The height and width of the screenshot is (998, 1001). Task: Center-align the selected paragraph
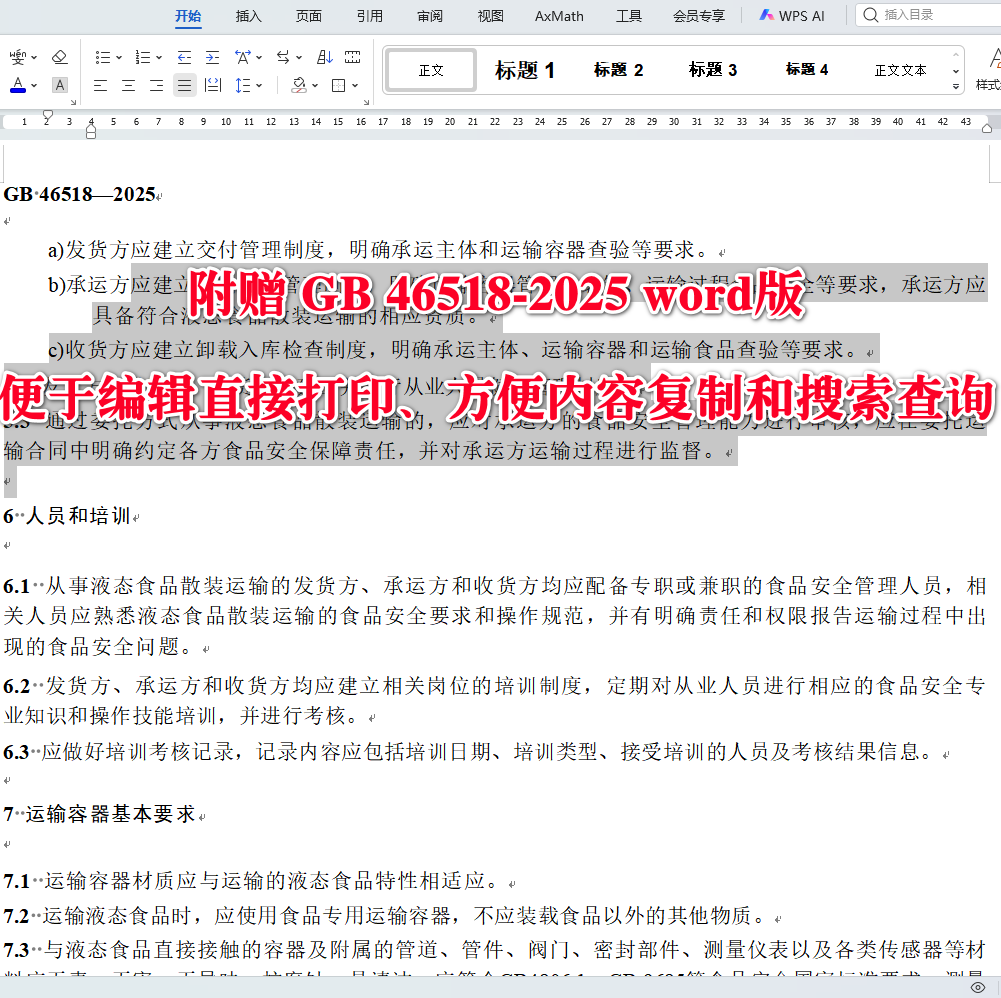[128, 85]
